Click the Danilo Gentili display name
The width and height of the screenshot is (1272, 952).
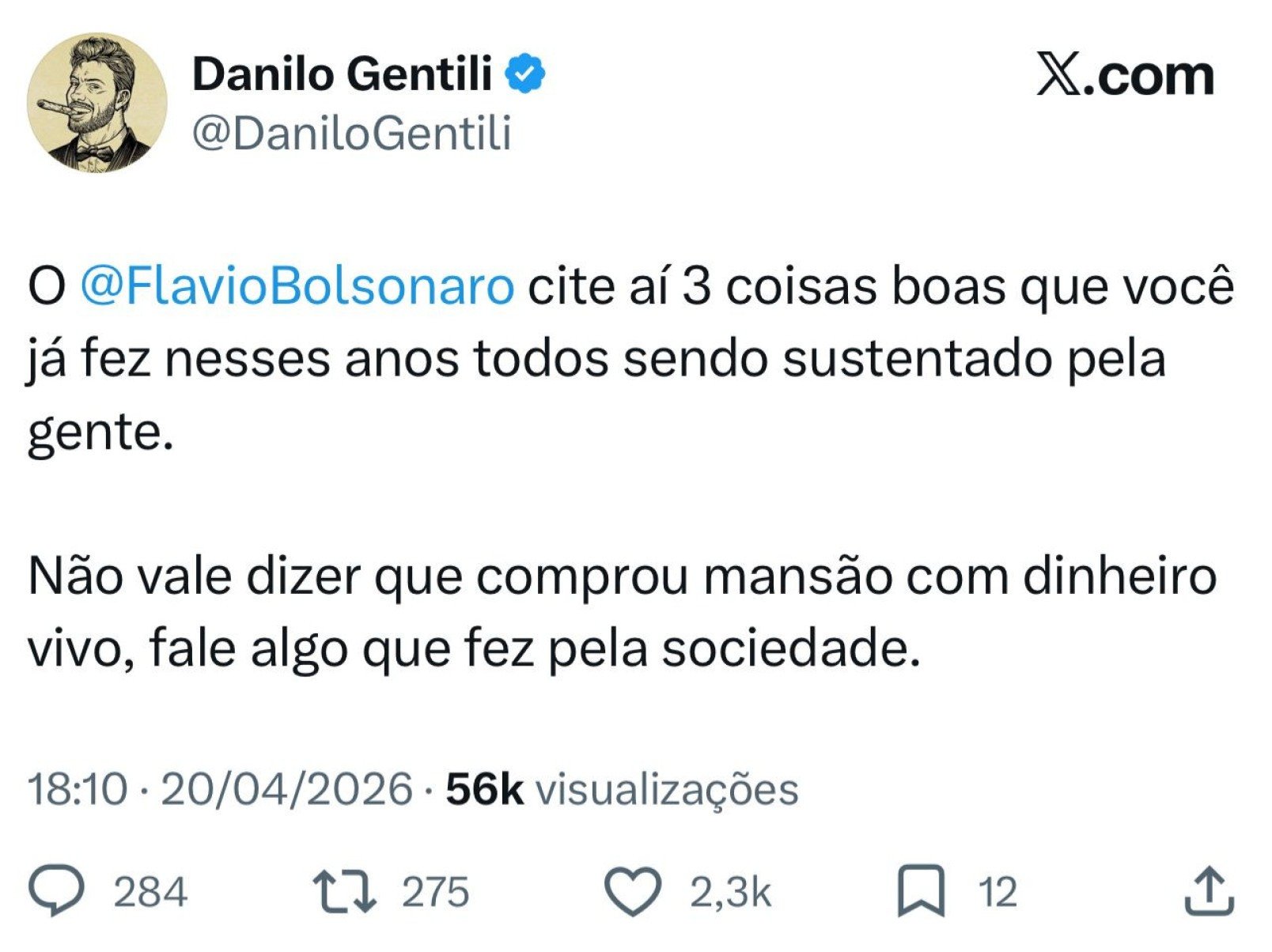coord(342,74)
